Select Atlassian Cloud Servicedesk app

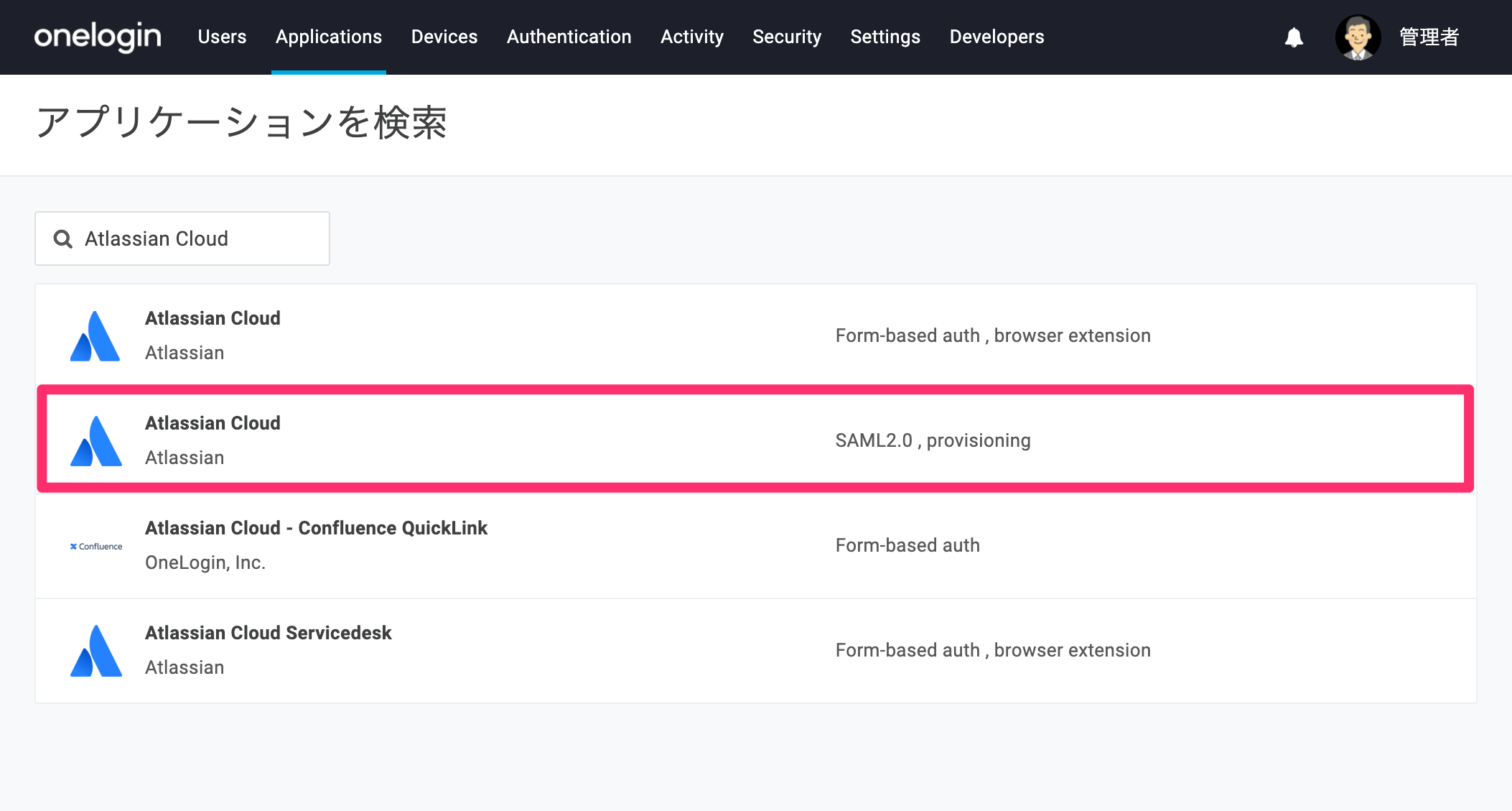pos(756,651)
